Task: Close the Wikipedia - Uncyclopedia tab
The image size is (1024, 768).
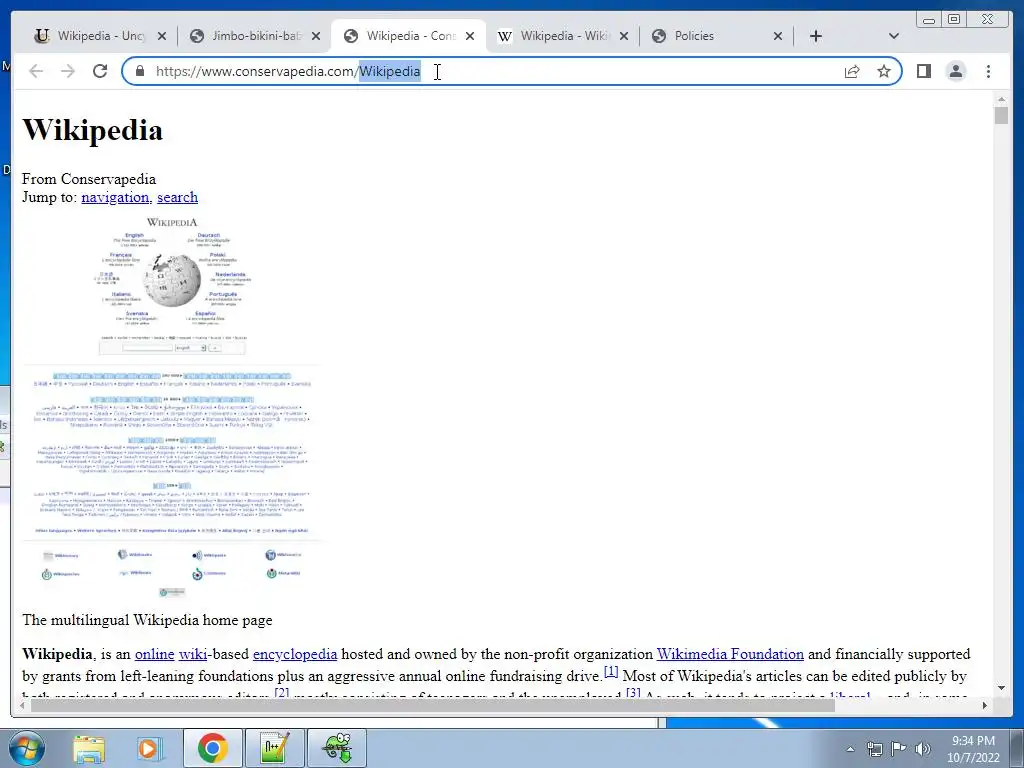Action: pos(162,36)
